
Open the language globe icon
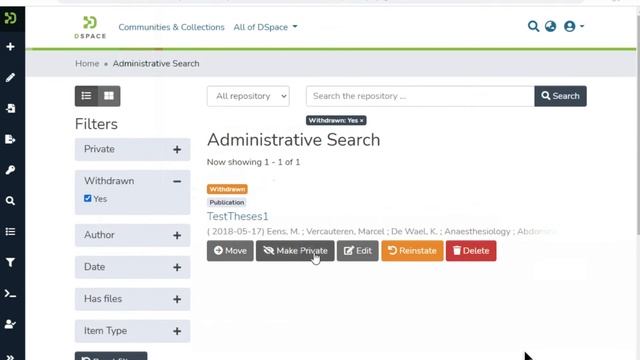click(550, 27)
